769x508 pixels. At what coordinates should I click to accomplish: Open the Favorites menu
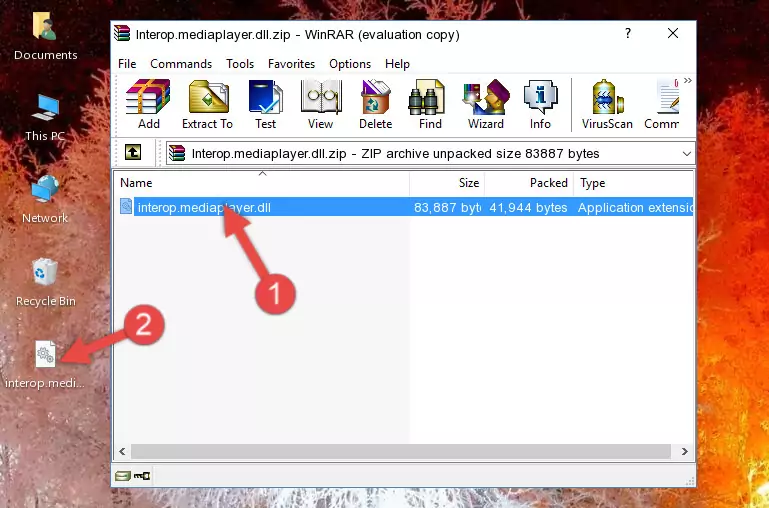coord(291,64)
